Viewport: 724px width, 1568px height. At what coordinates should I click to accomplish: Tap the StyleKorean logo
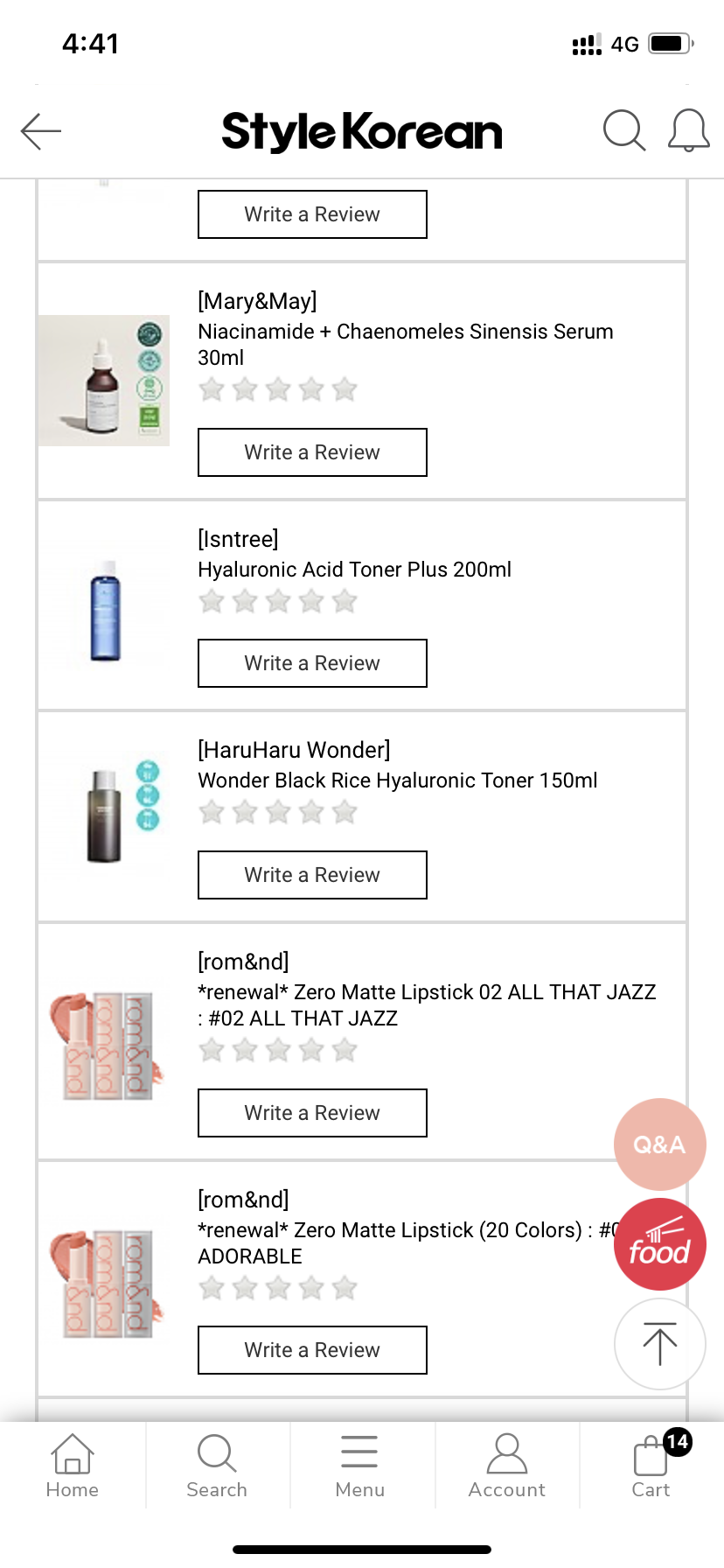coord(362,131)
